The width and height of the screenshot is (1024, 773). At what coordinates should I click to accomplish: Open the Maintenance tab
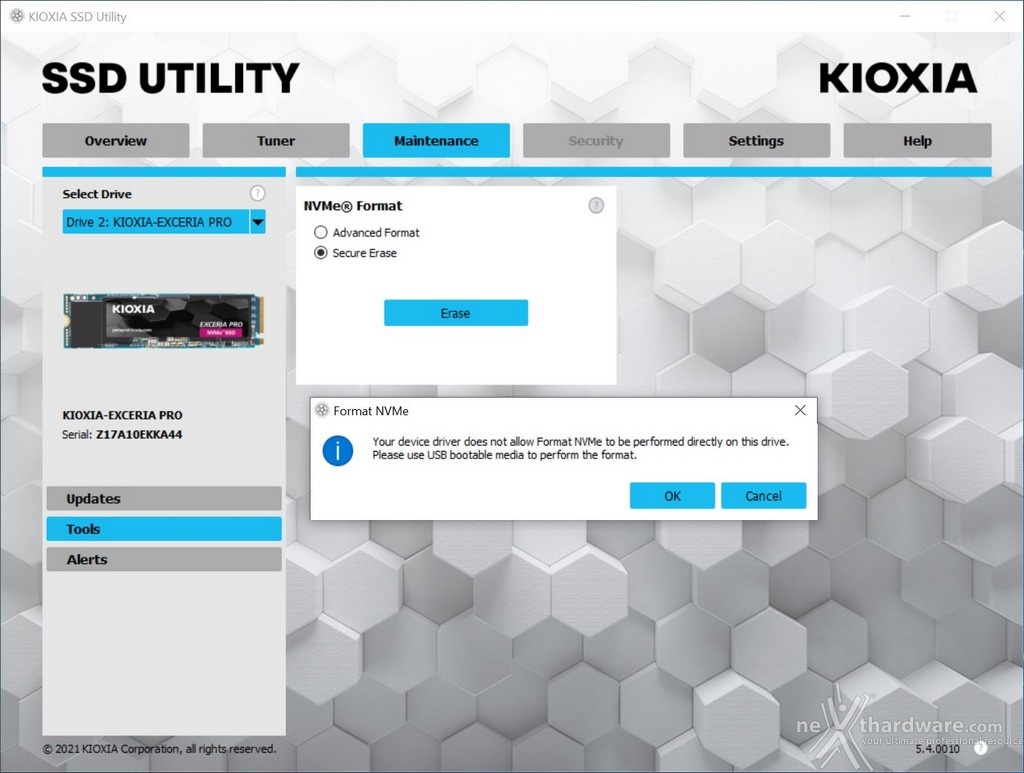(436, 140)
